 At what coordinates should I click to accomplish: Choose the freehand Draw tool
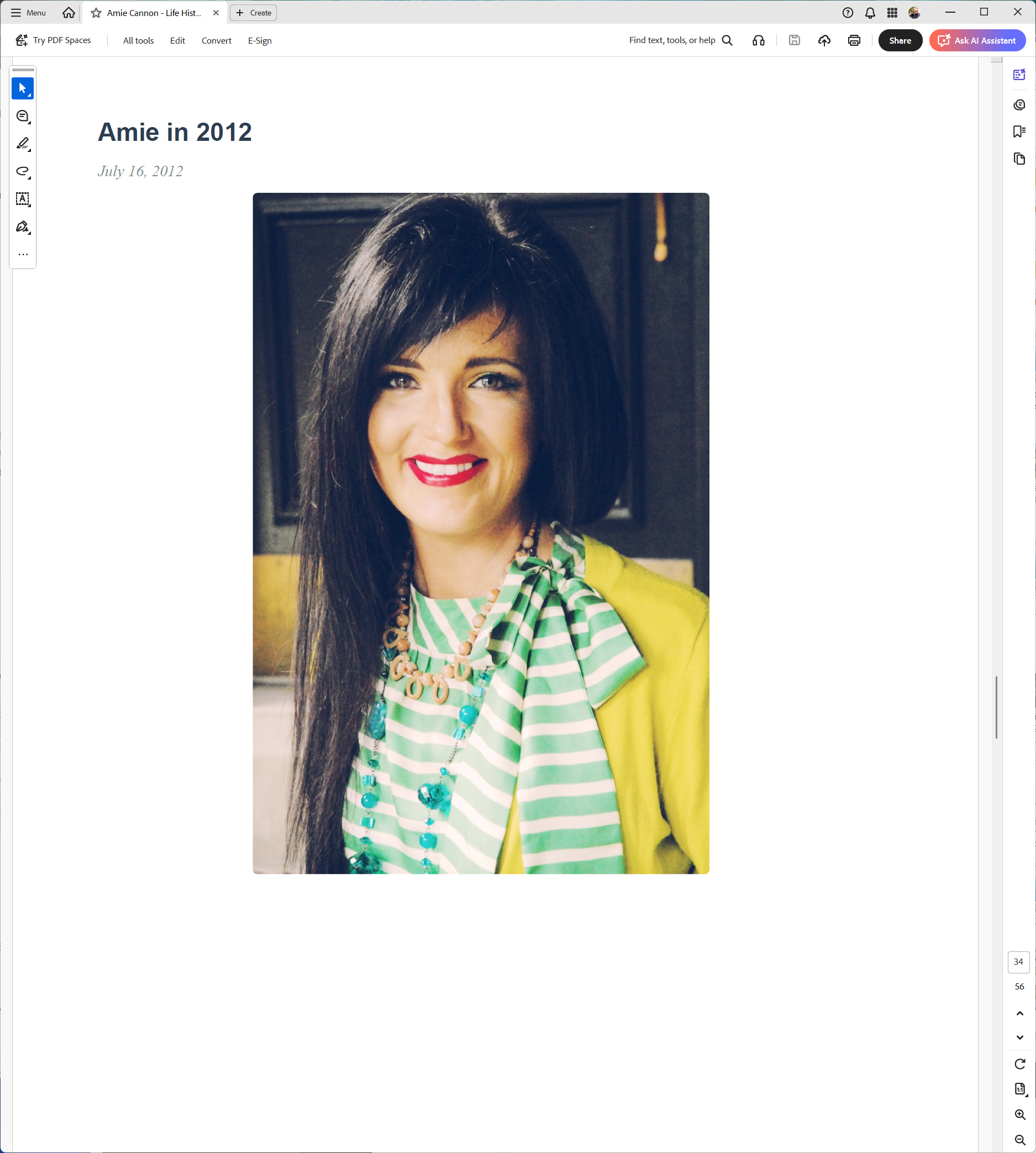click(22, 171)
